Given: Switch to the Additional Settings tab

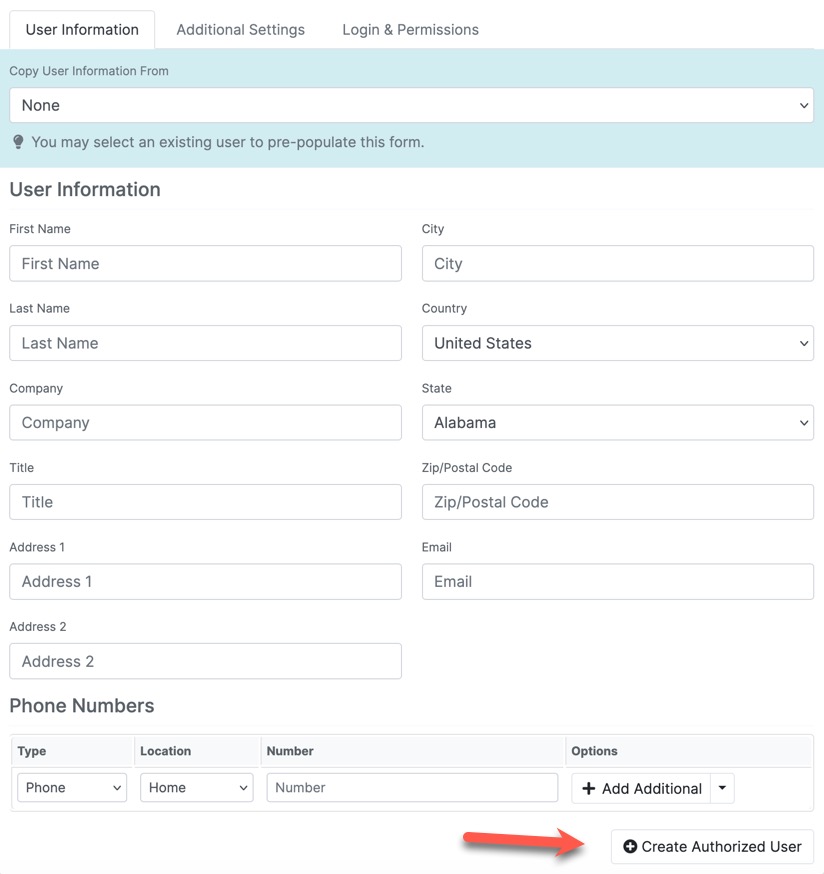Looking at the screenshot, I should point(240,29).
